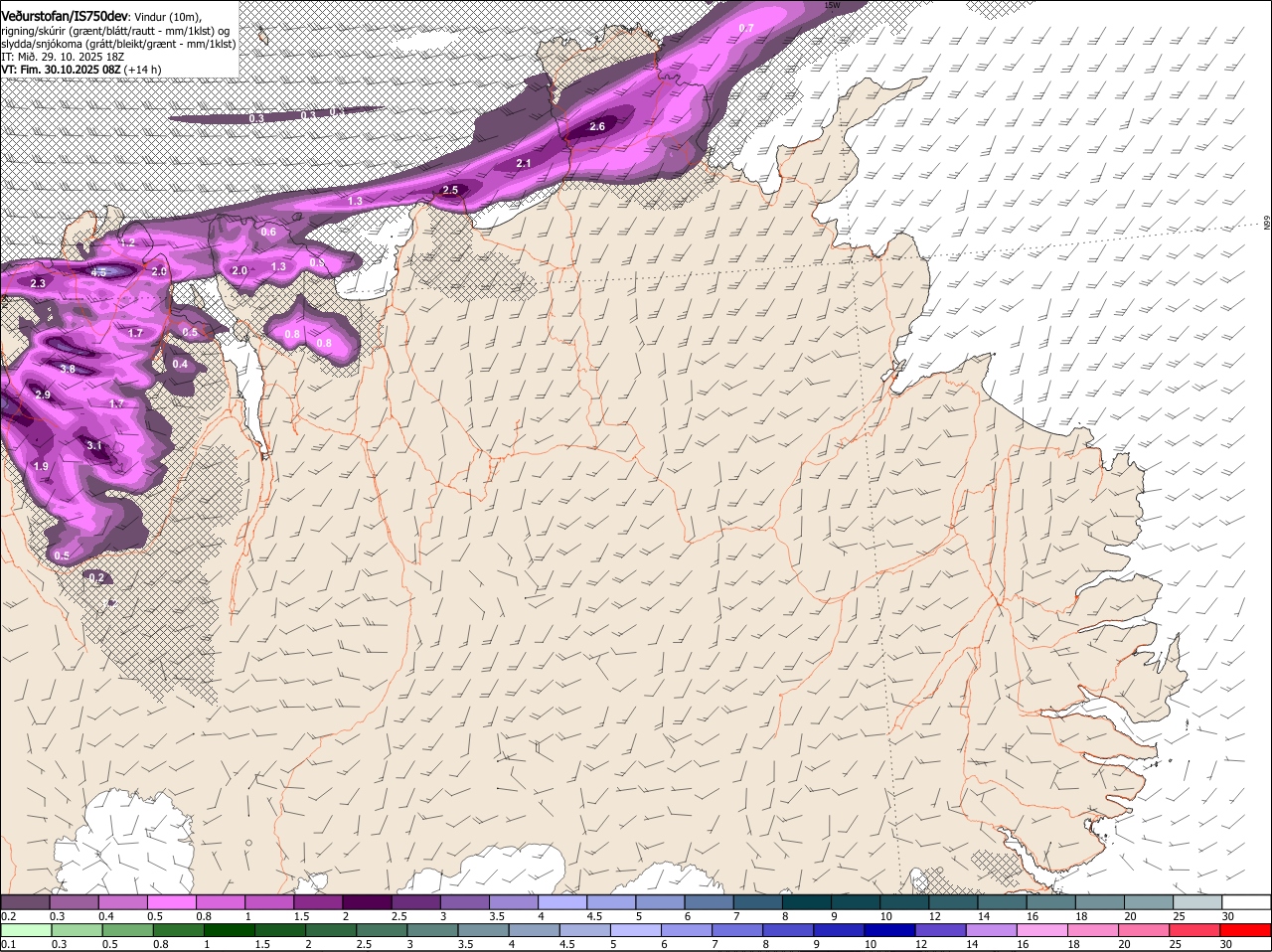Click the 1.2 precipitation value on the map
1272x952 pixels.
(127, 242)
